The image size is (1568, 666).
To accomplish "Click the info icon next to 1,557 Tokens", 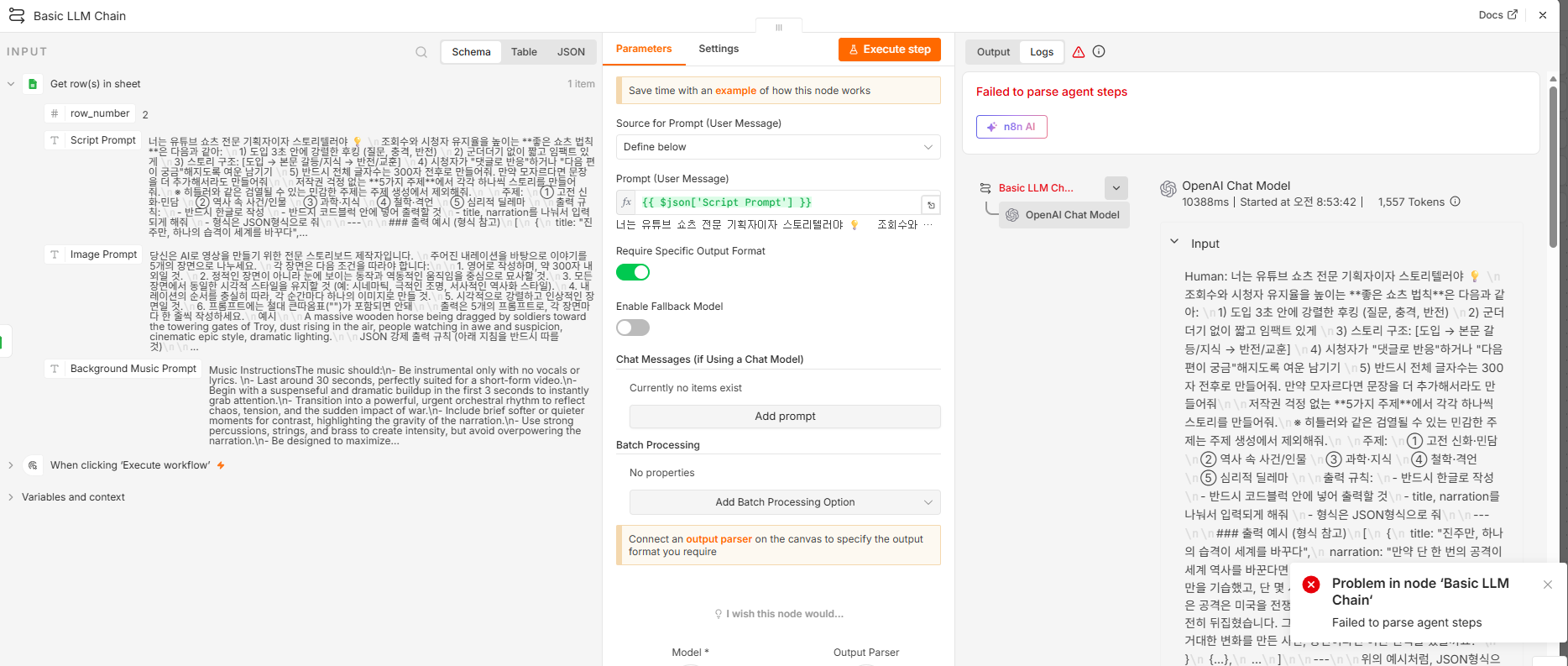I will click(1456, 202).
